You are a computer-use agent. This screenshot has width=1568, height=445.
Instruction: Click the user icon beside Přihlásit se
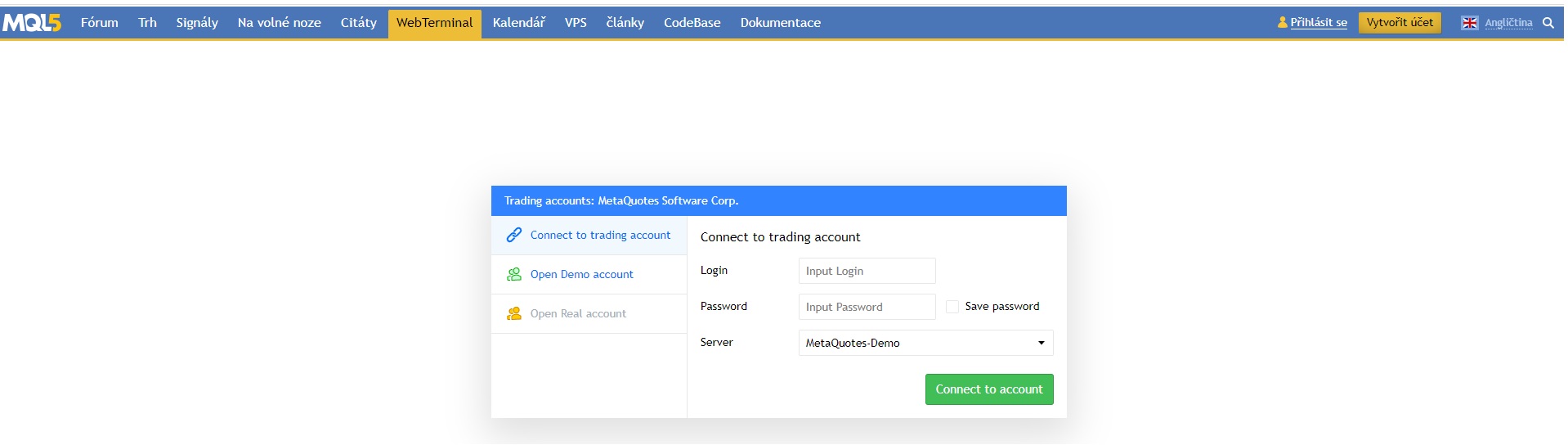pos(1282,23)
